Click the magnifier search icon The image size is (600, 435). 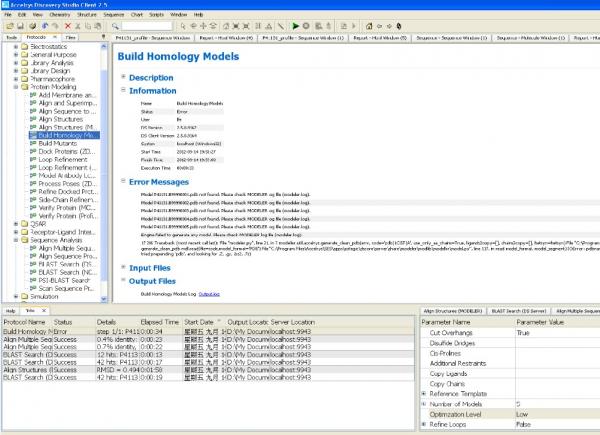[115, 26]
